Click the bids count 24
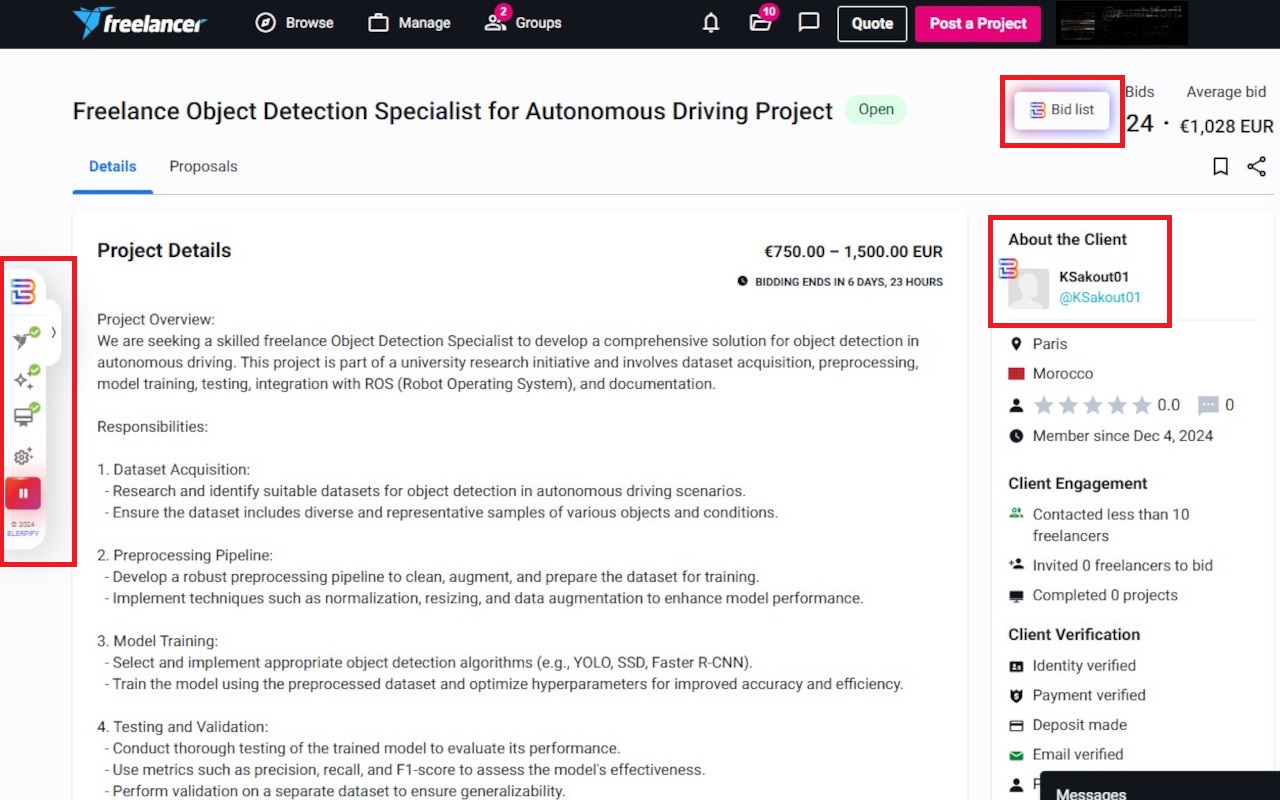Screen dimensions: 1280x800 click(1140, 124)
